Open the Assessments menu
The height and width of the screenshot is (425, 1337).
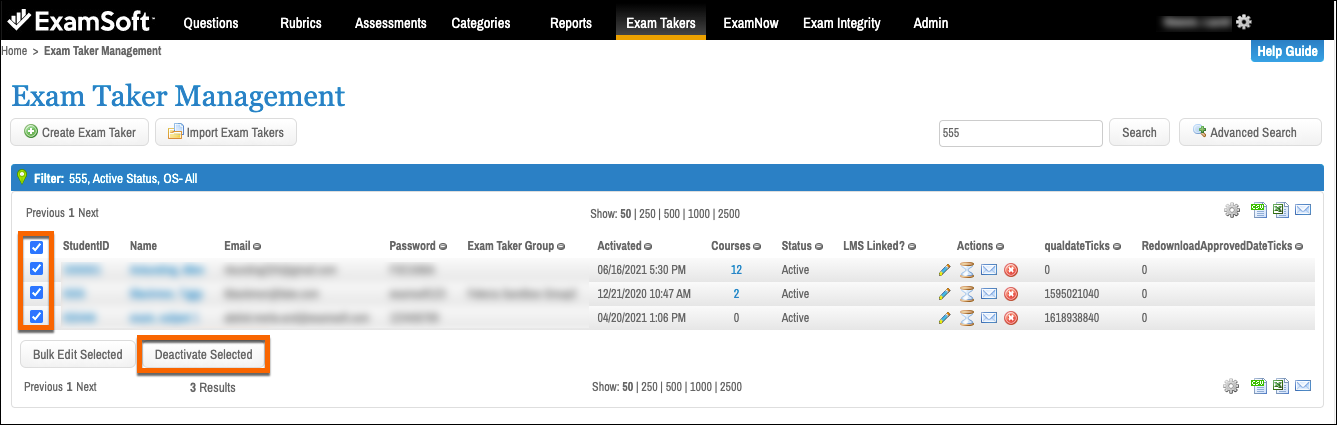pos(391,23)
